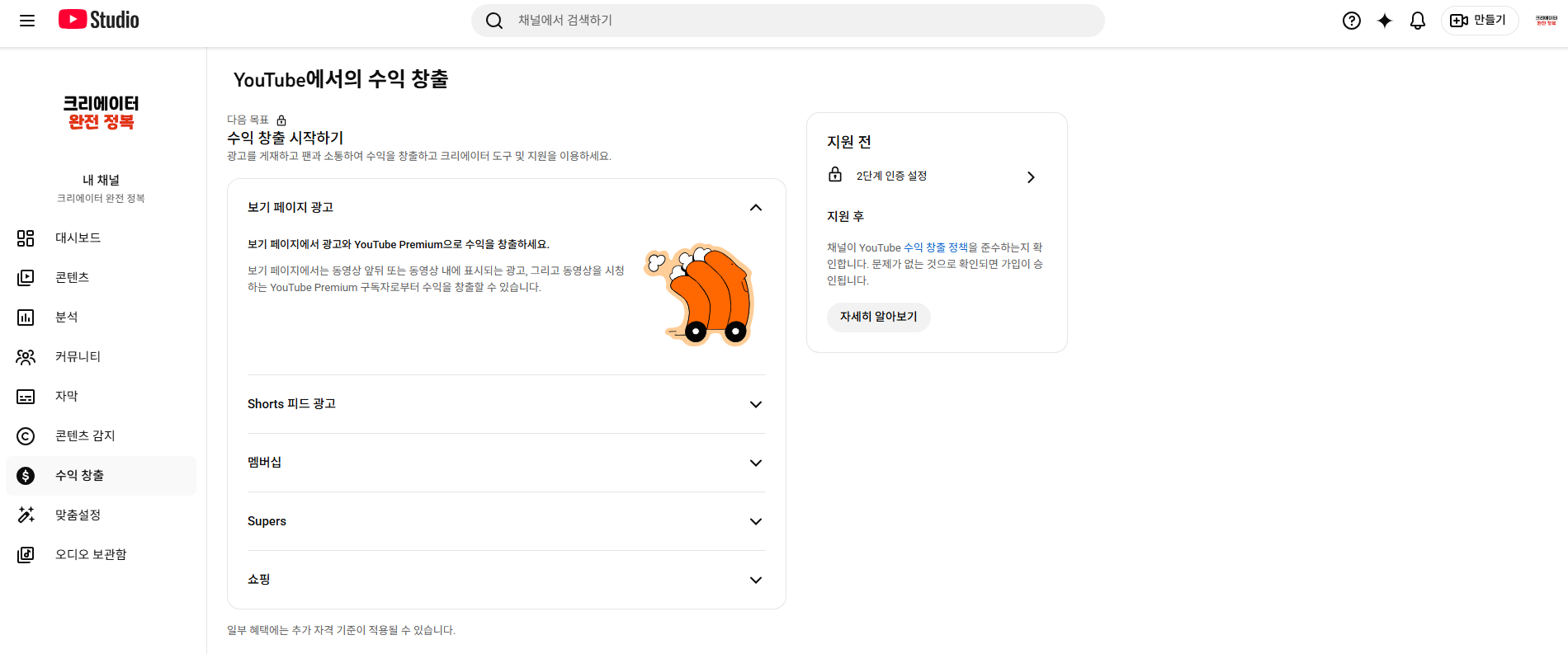Click the channel logo thumbnail in sidebar
The height and width of the screenshot is (654, 1568).
tap(101, 113)
